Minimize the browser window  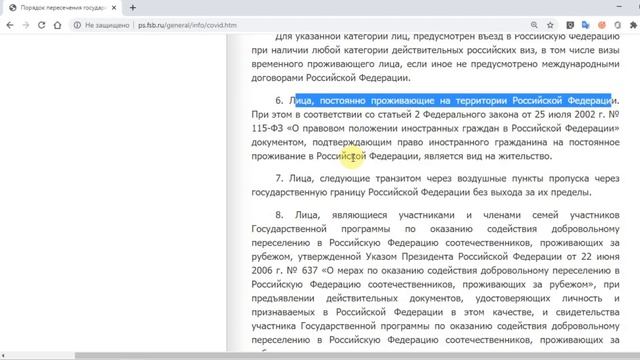pyautogui.click(x=619, y=7)
